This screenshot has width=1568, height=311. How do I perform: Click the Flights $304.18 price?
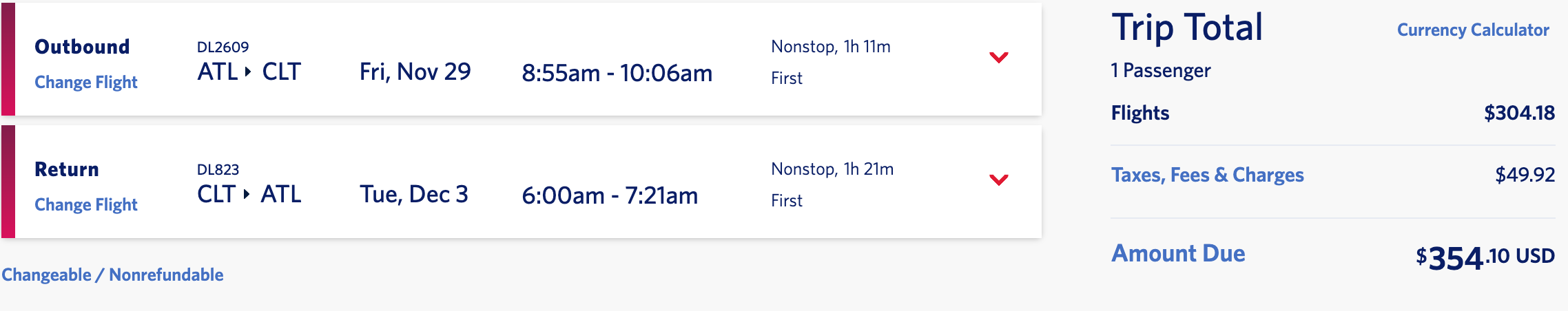coord(1518,114)
